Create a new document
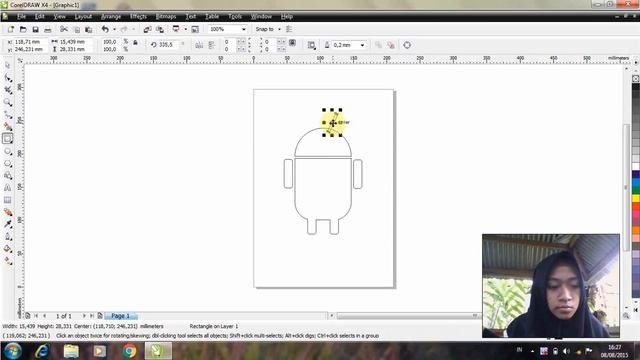 [x=11, y=29]
